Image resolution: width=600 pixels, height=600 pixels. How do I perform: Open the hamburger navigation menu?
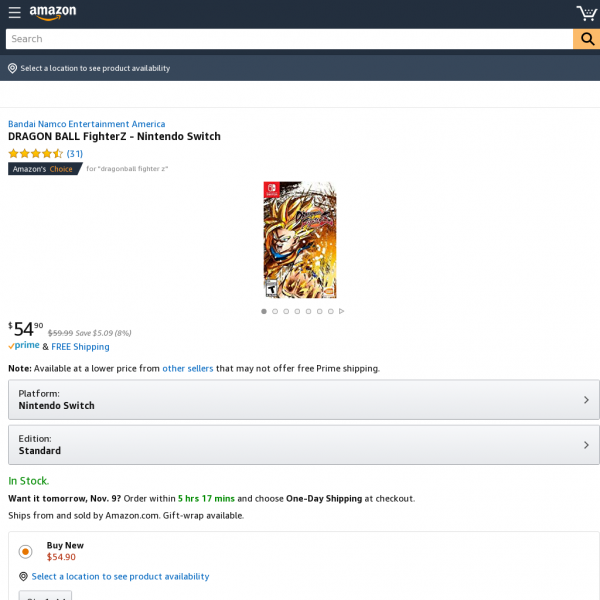(x=14, y=13)
